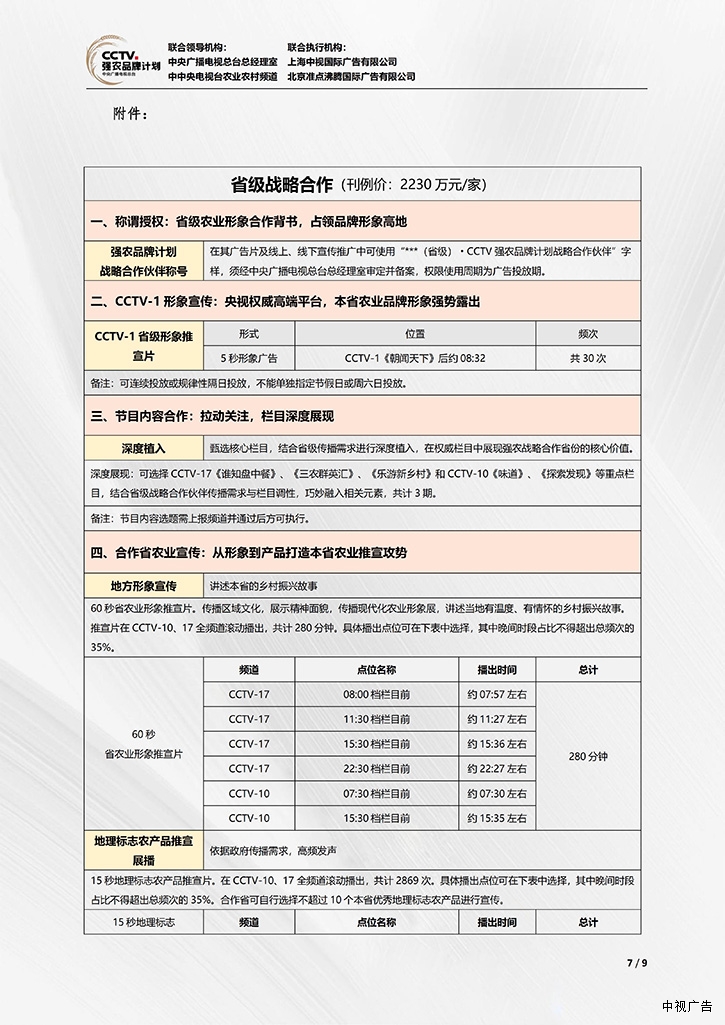Click the 甄选核心栏目 description cell
The width and height of the screenshot is (725, 1025).
(x=422, y=448)
